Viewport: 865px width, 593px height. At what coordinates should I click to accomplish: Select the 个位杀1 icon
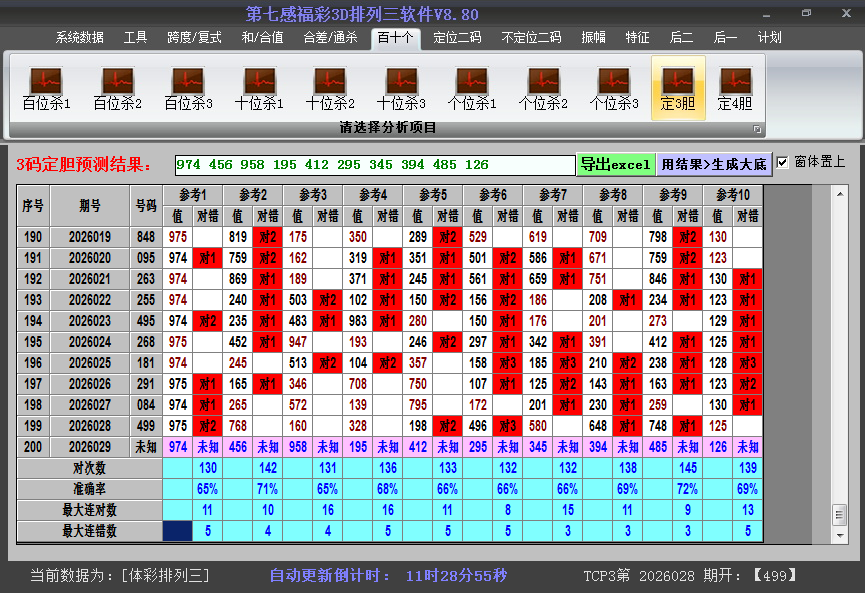click(x=472, y=88)
